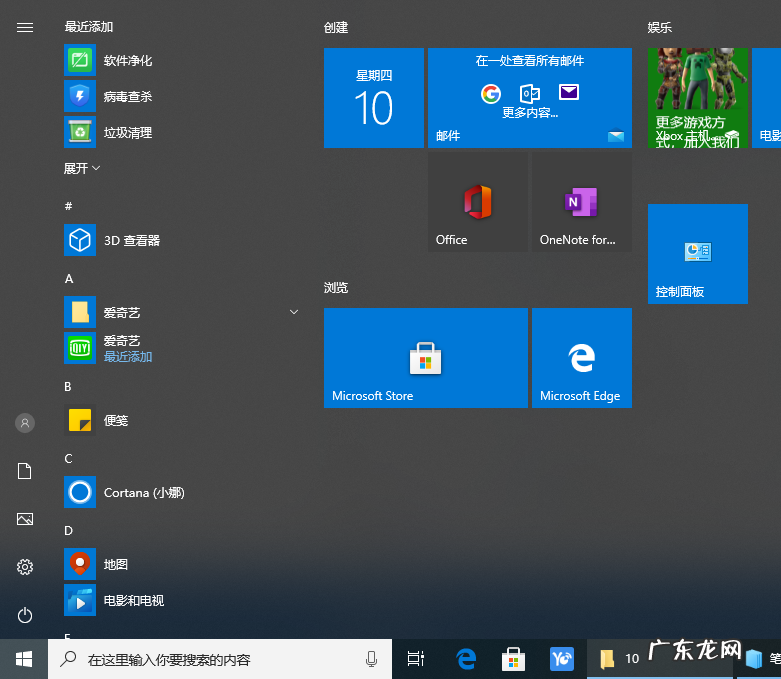Viewport: 781px width, 679px height.
Task: Launch Cortana (小娜)
Action: pyautogui.click(x=183, y=492)
